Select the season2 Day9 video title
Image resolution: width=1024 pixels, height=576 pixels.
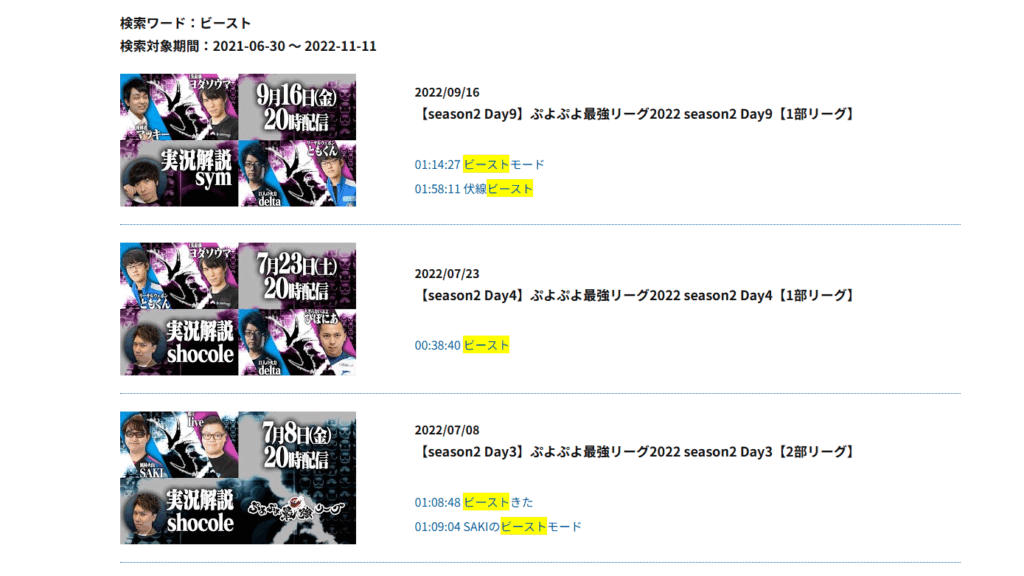click(x=635, y=114)
